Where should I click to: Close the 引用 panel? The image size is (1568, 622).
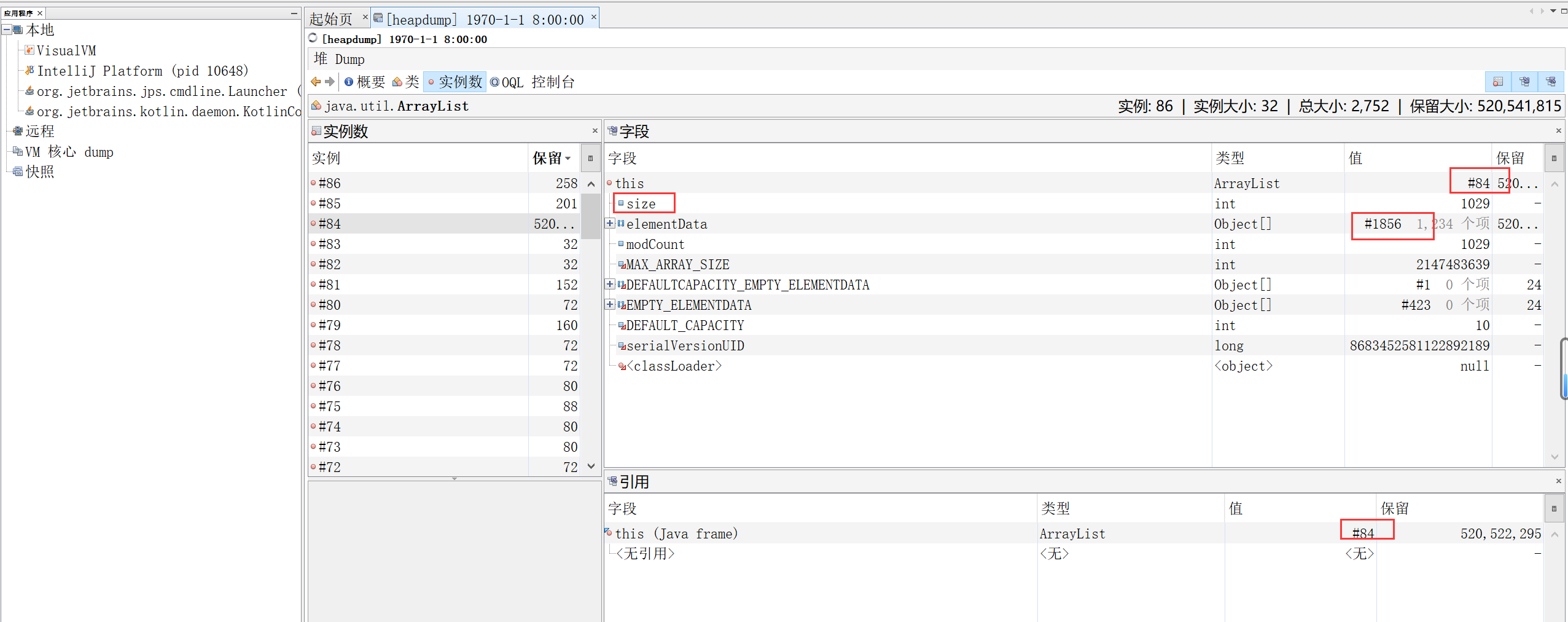click(1558, 481)
